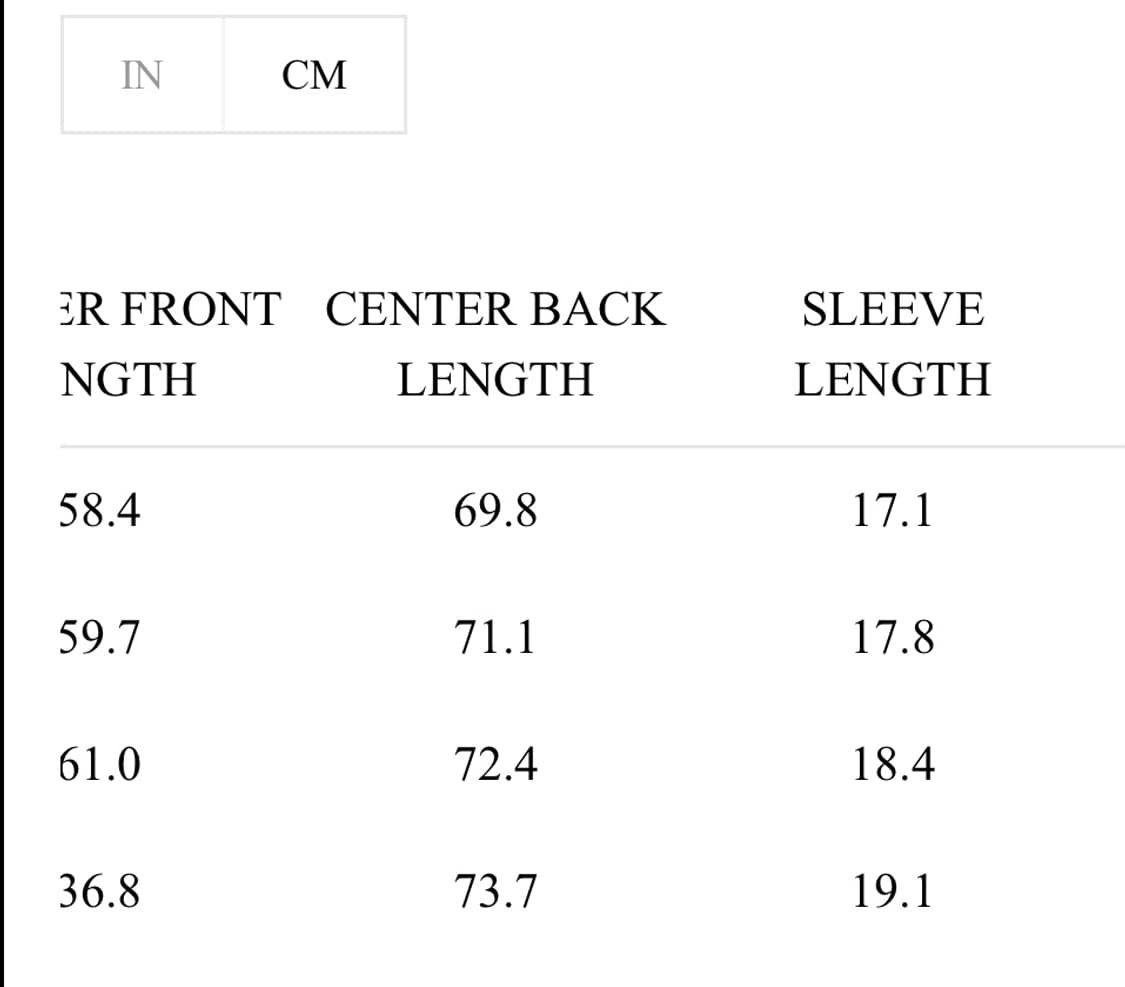Select the 17.8 sleeve length value
This screenshot has height=987, width=1125.
point(893,637)
